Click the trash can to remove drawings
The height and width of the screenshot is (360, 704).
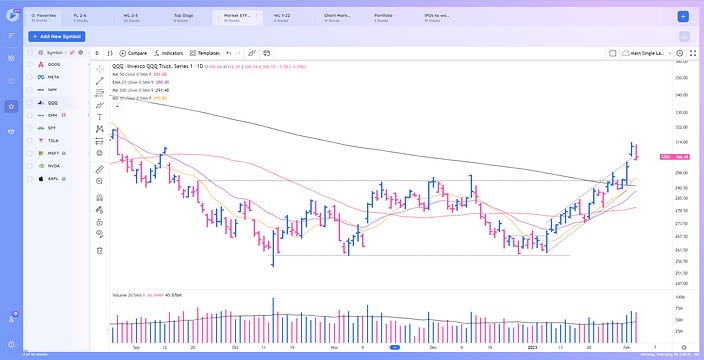(x=100, y=250)
